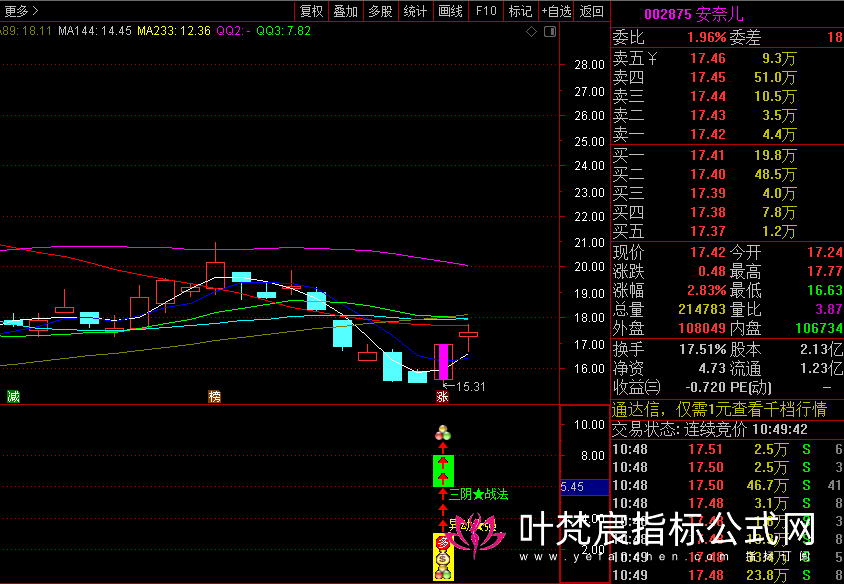The image size is (844, 584).
Task: Select the 多股 view
Action: tap(381, 11)
